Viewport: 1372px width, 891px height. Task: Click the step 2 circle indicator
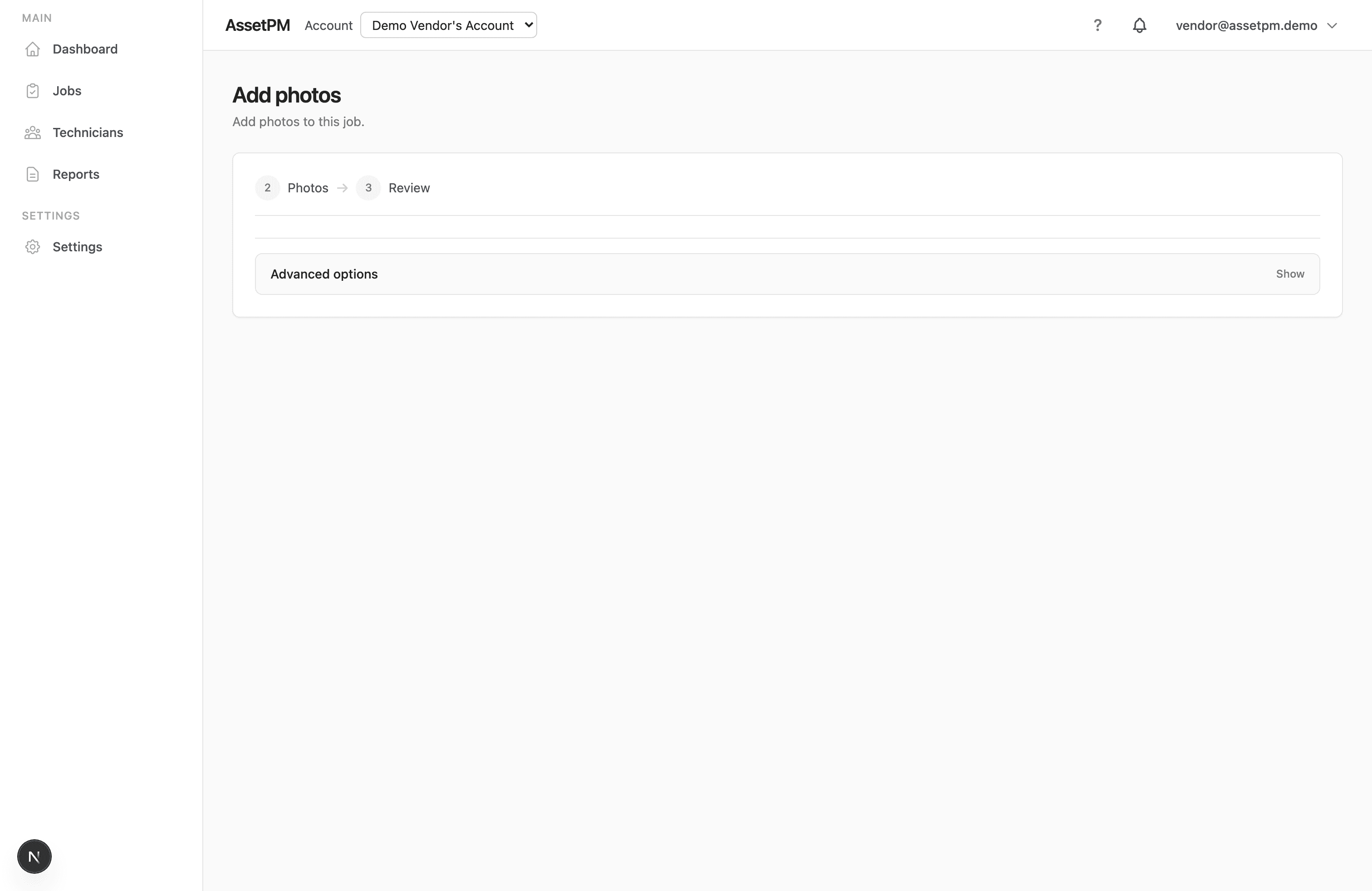click(x=267, y=188)
